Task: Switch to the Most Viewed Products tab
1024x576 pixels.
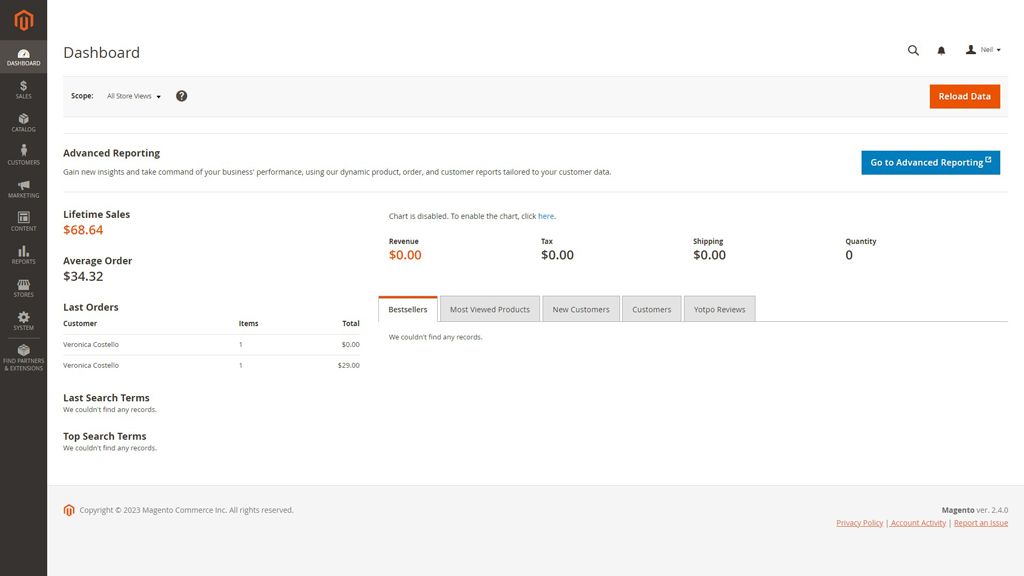Action: [489, 308]
